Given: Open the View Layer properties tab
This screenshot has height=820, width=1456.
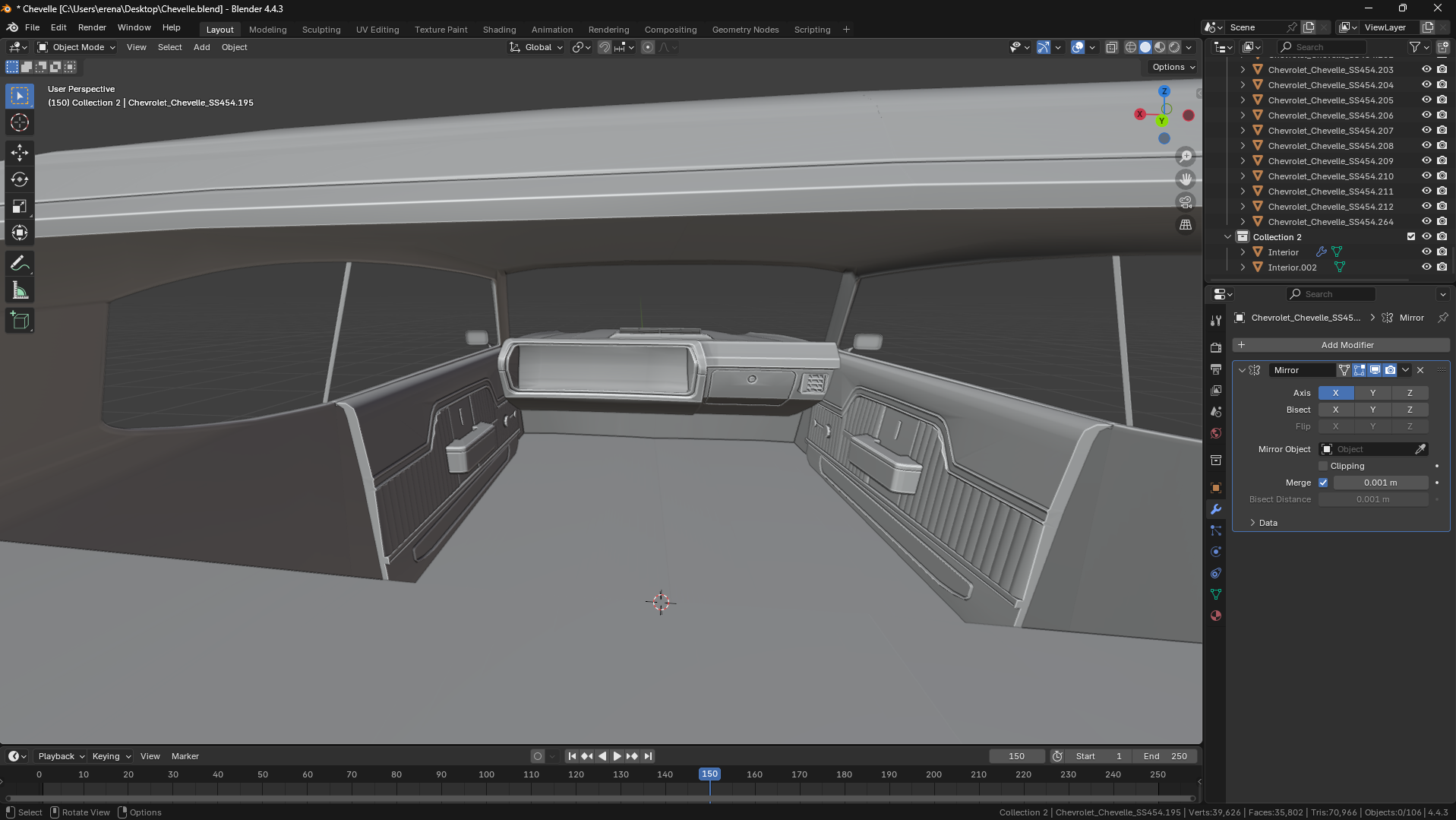Looking at the screenshot, I should pyautogui.click(x=1216, y=390).
